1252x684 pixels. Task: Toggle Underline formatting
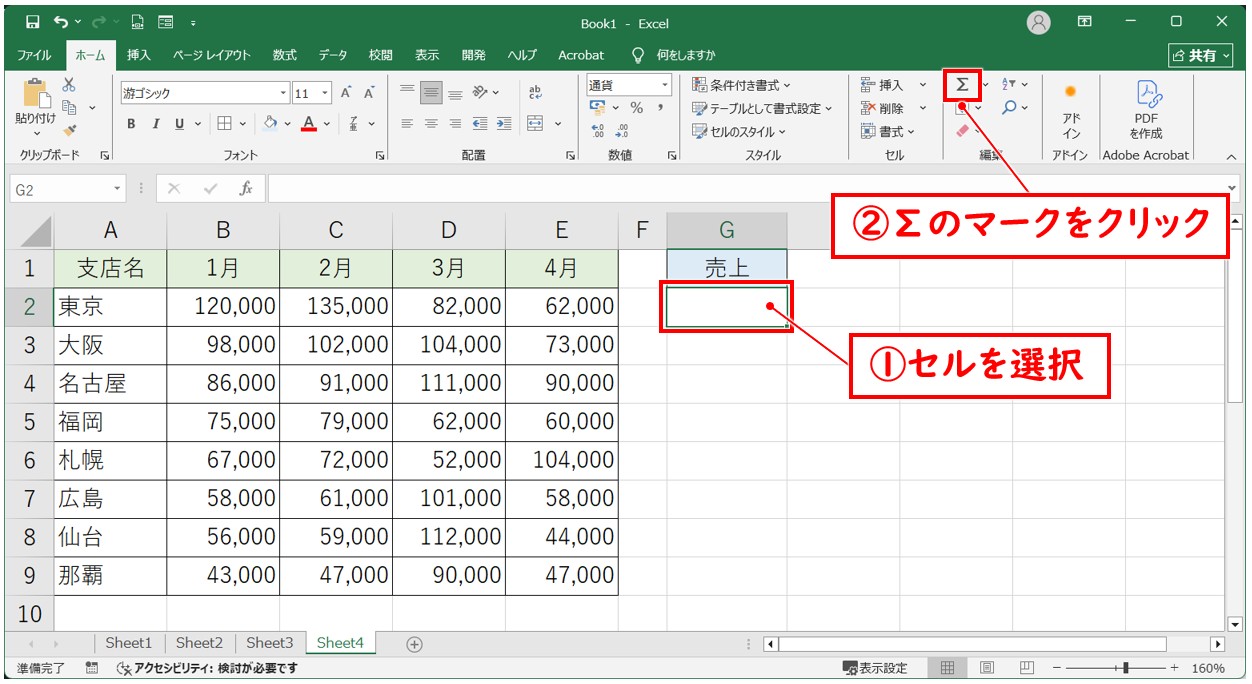180,124
